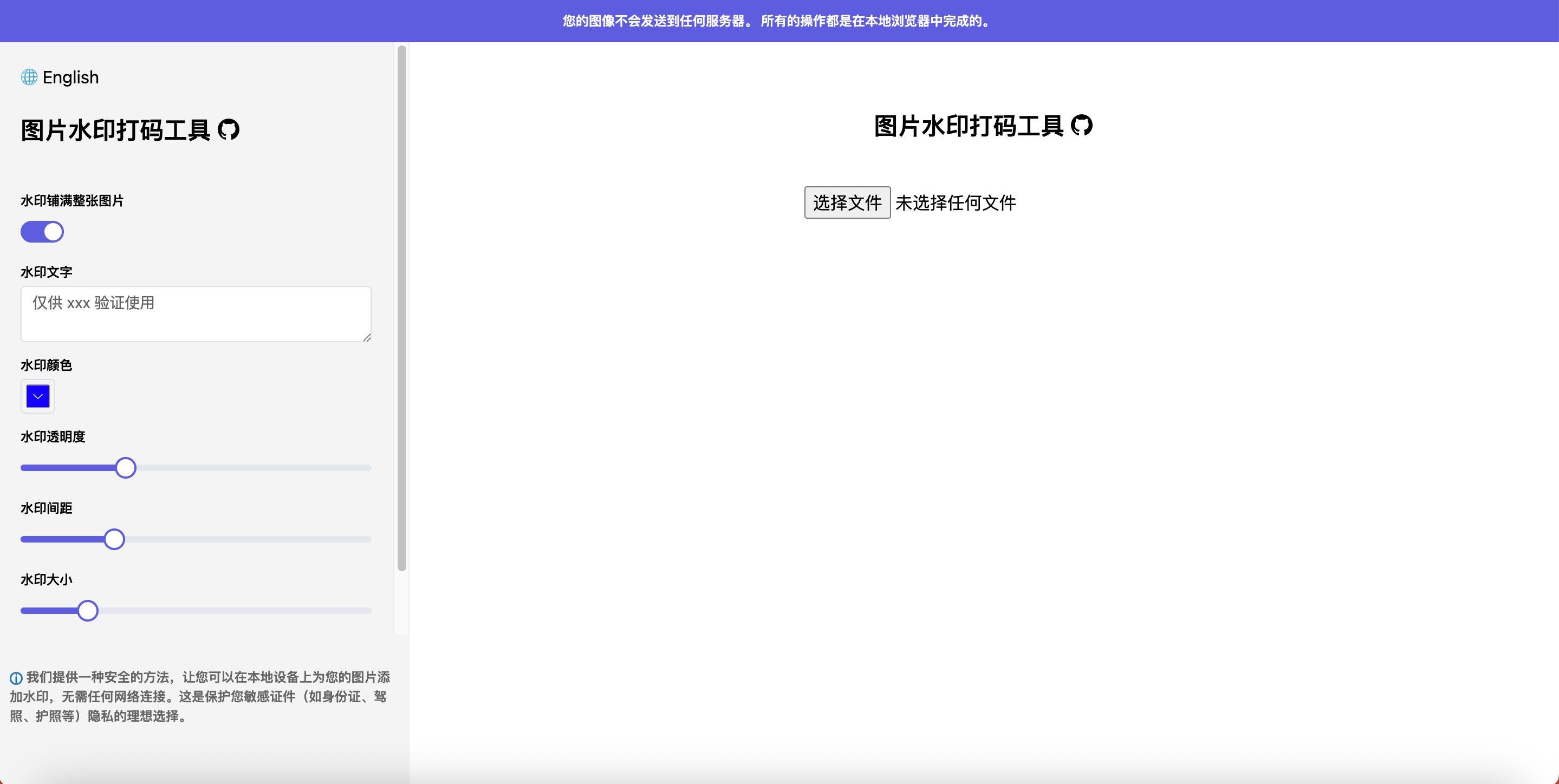Click the globe icon next to English
Viewport: 1559px width, 784px height.
pyautogui.click(x=29, y=77)
